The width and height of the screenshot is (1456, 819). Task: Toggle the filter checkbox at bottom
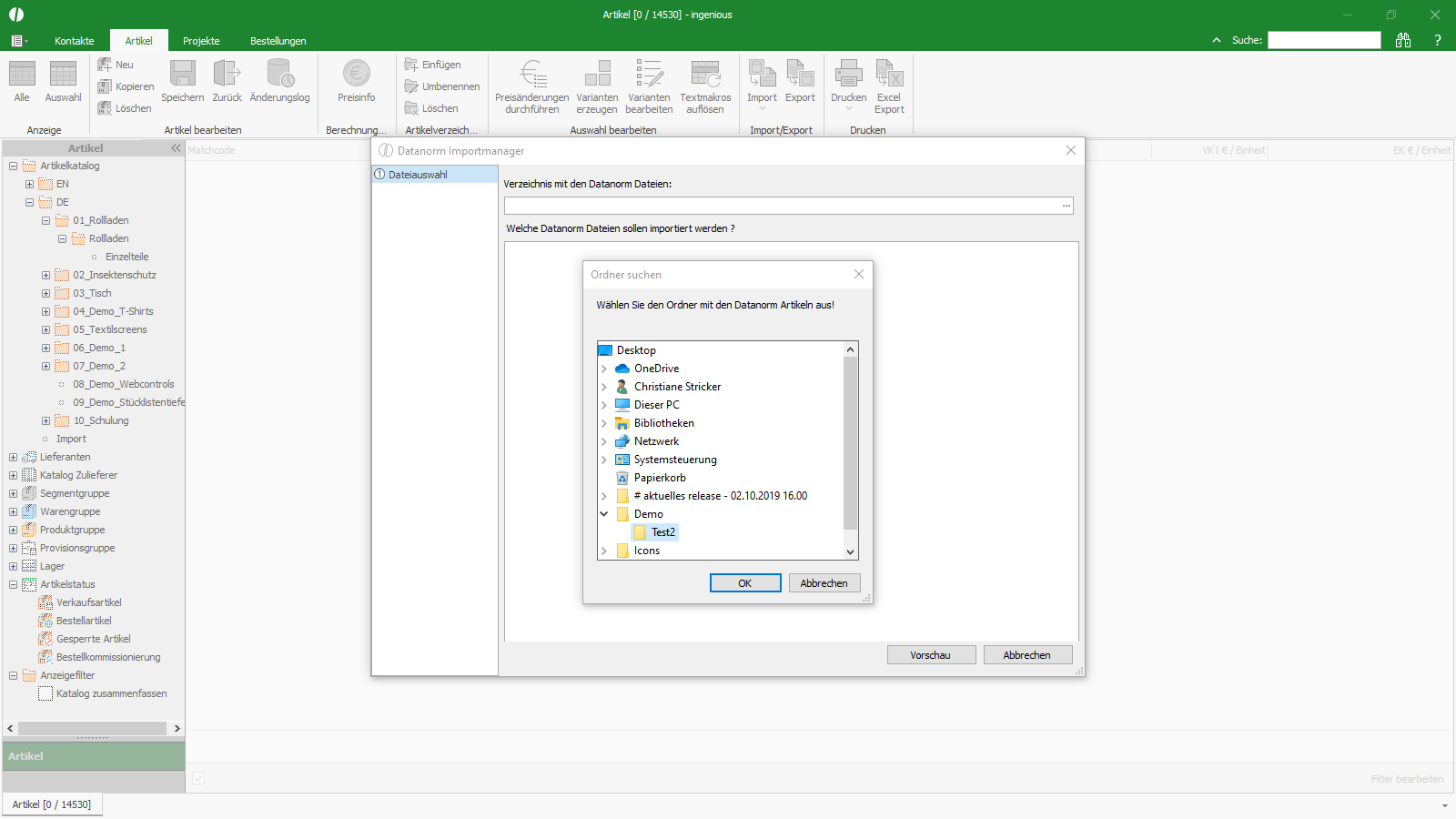198,778
